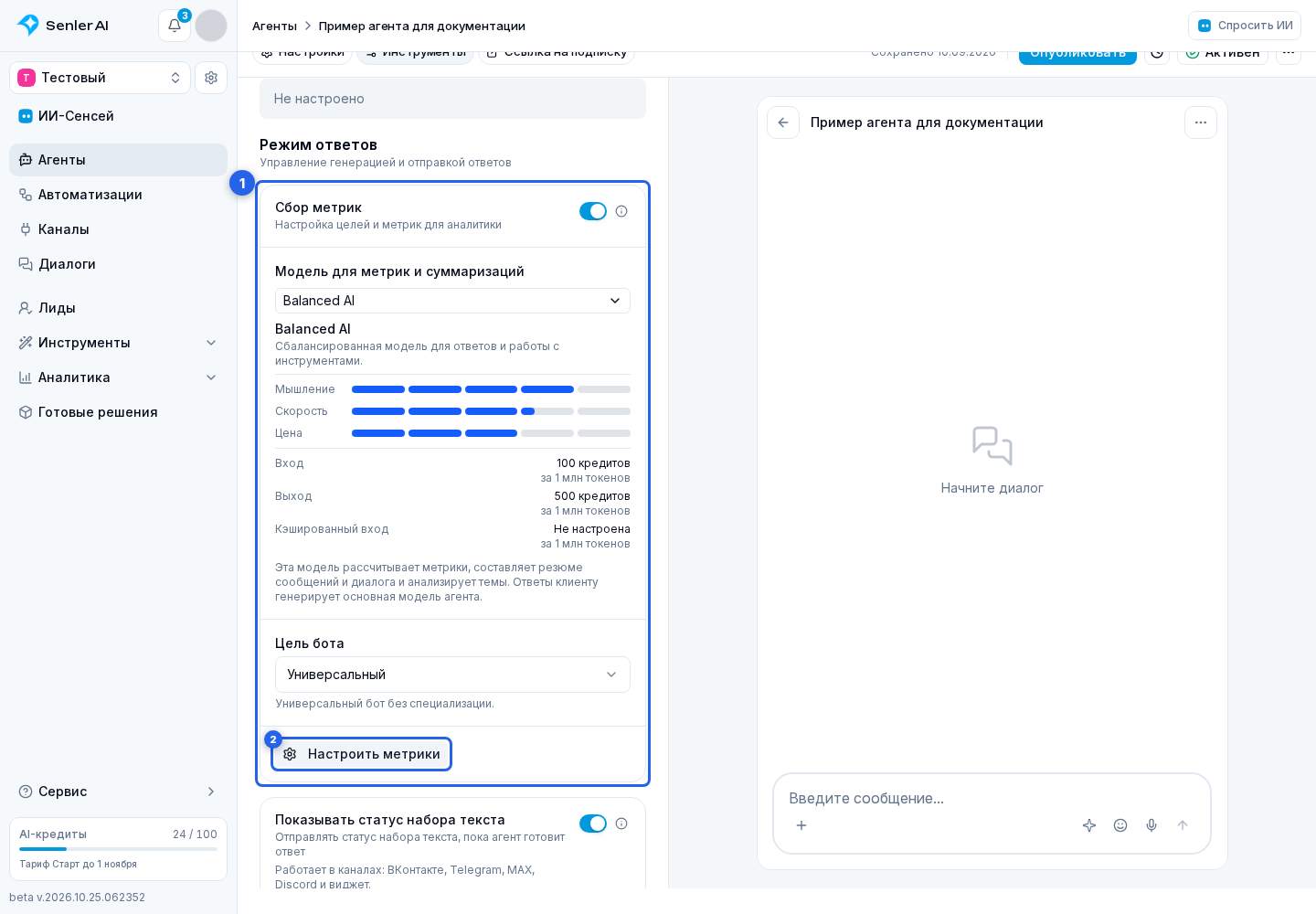Viewport: 1316px width, 914px height.
Task: Click the Тариф Старт до 1 ноября text
Action: [79, 864]
